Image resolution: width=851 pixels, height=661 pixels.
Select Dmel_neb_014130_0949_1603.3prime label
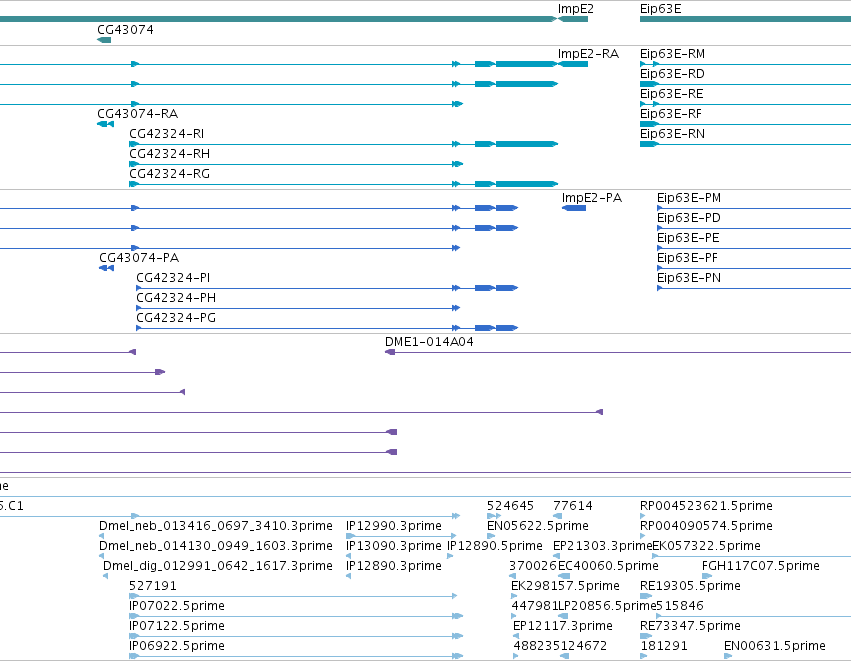tap(215, 546)
